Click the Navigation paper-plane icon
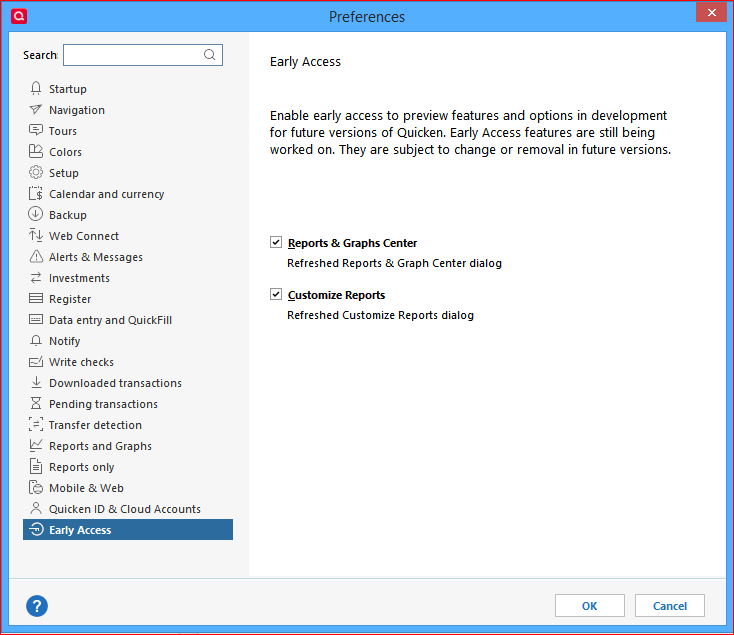Viewport: 734px width, 635px height. [36, 109]
